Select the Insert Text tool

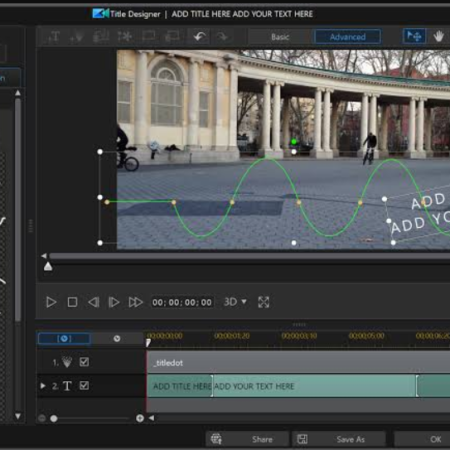[x=54, y=36]
